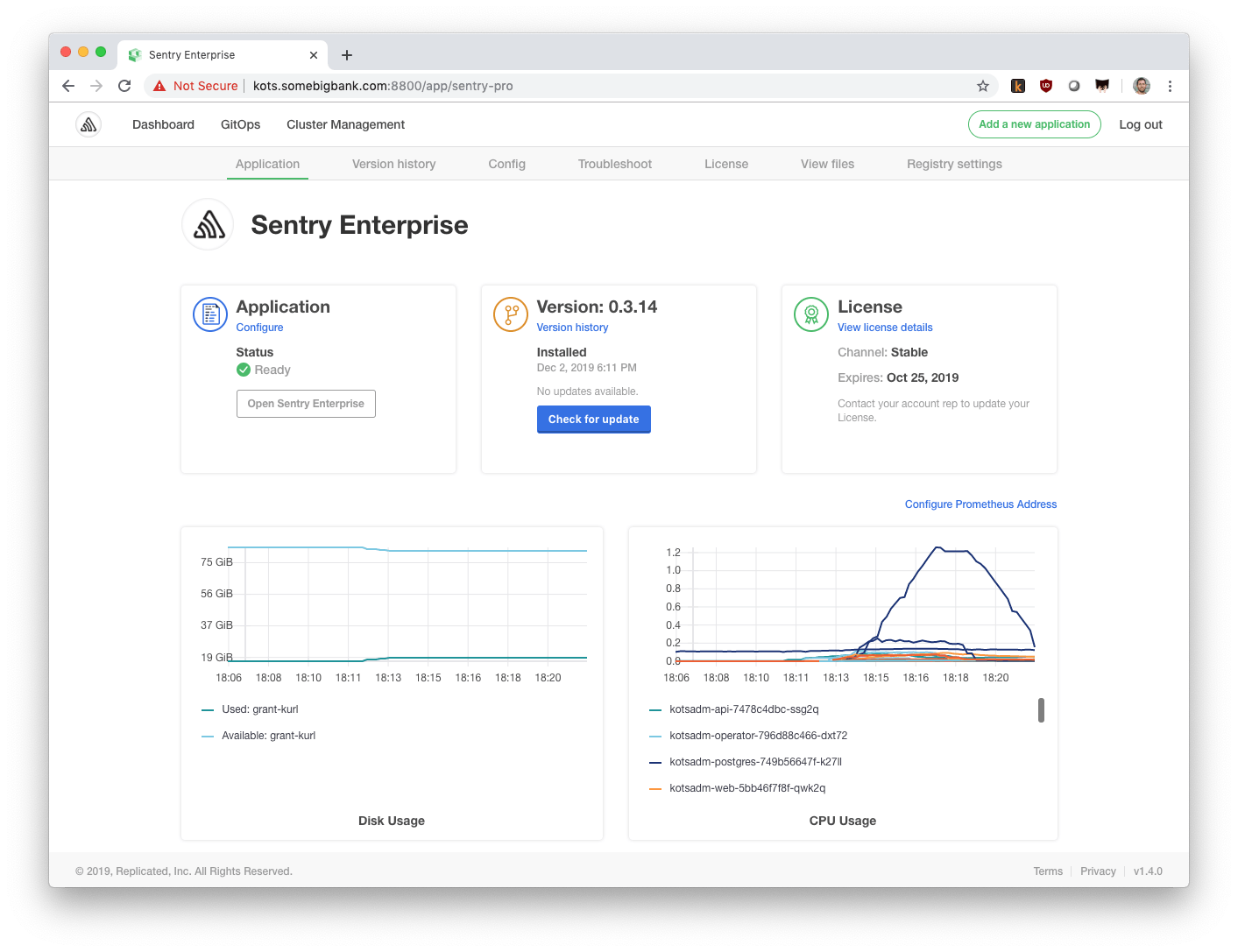Click the Open Sentry Enterprise button
The width and height of the screenshot is (1238, 952).
pyautogui.click(x=306, y=404)
